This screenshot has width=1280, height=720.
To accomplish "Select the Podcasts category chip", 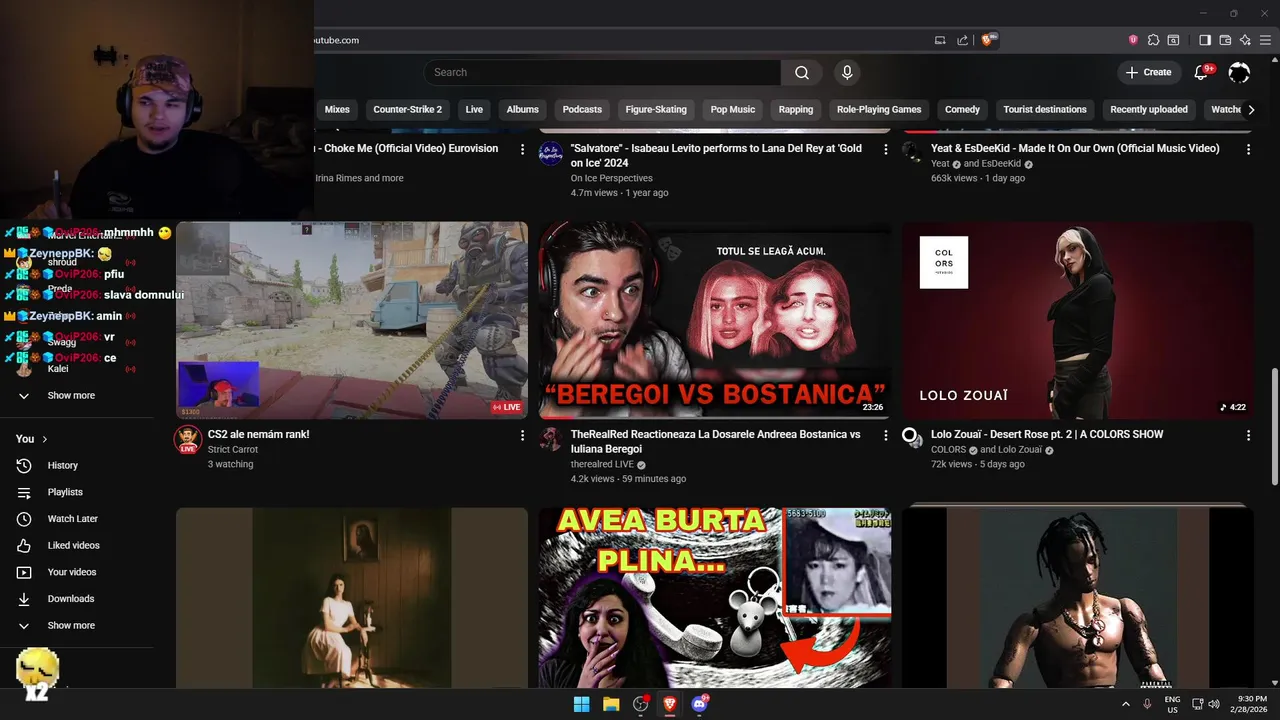I will click(x=582, y=109).
